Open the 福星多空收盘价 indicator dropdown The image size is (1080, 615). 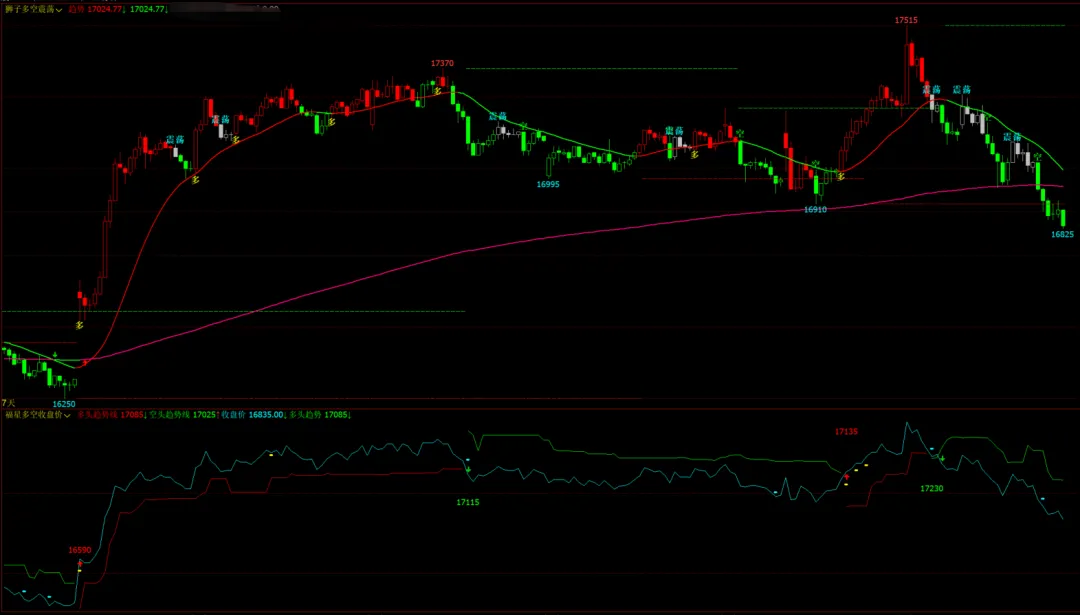click(x=38, y=415)
